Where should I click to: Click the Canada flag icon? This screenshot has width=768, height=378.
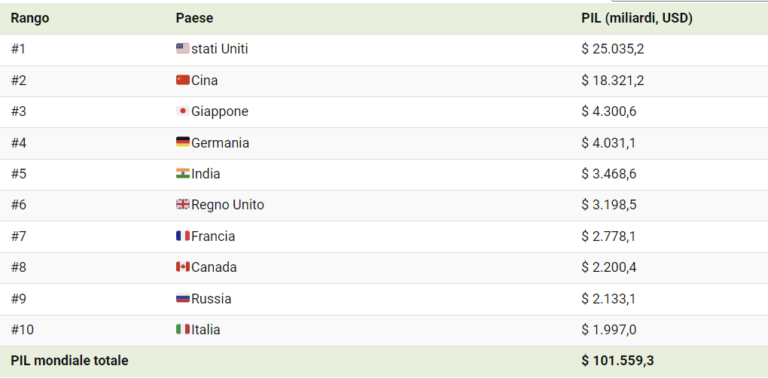click(x=183, y=267)
